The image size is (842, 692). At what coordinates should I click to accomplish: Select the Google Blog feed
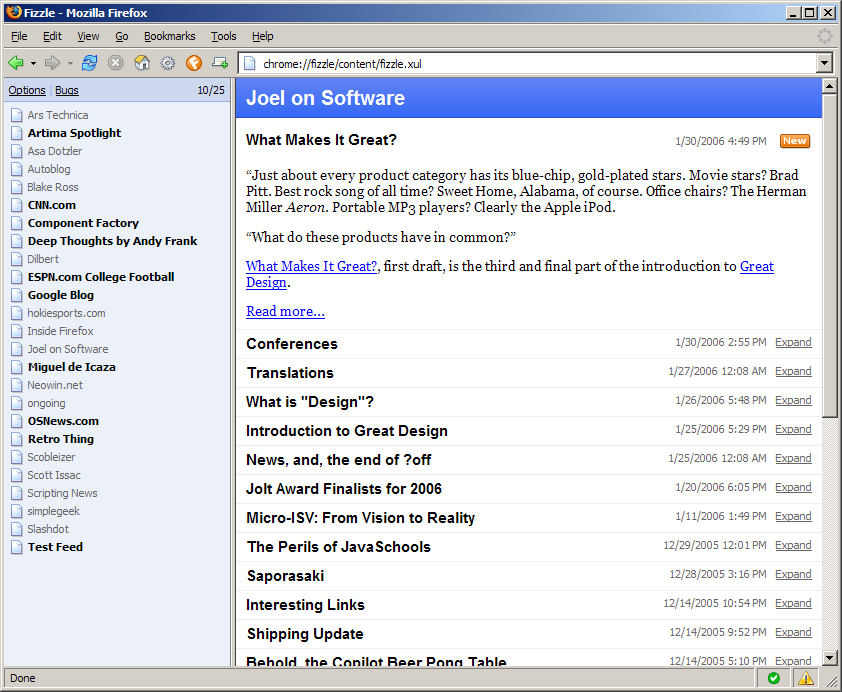61,295
